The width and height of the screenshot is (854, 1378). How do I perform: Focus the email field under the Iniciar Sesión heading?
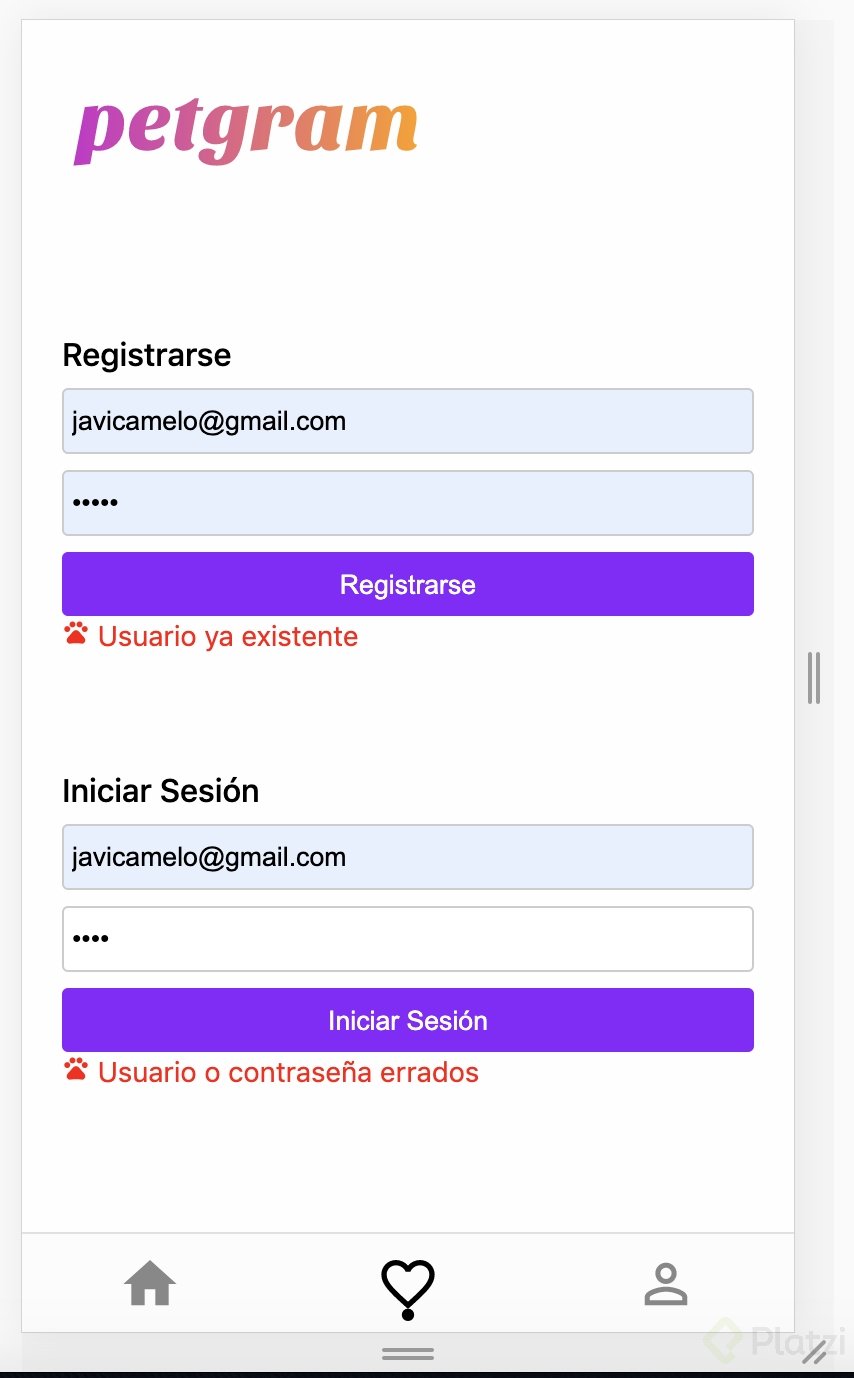pyautogui.click(x=407, y=857)
